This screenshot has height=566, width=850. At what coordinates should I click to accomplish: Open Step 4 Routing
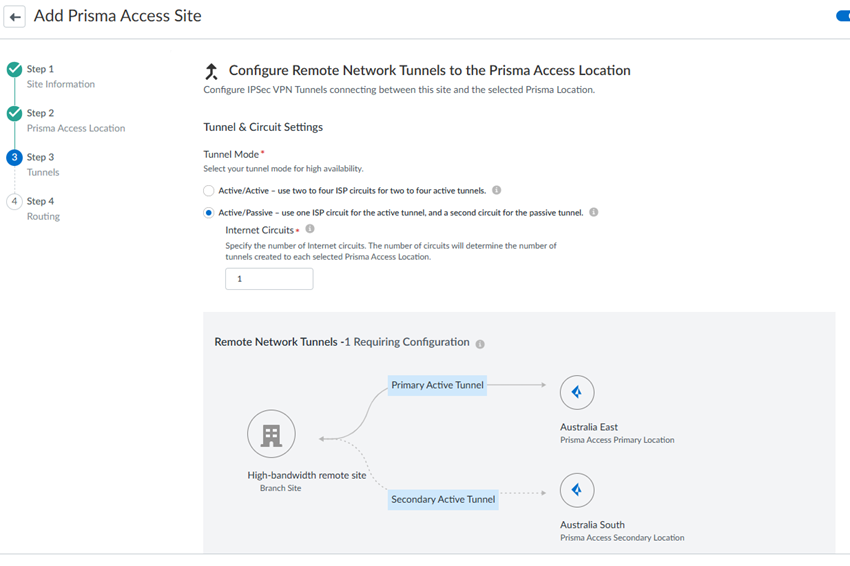pos(43,209)
